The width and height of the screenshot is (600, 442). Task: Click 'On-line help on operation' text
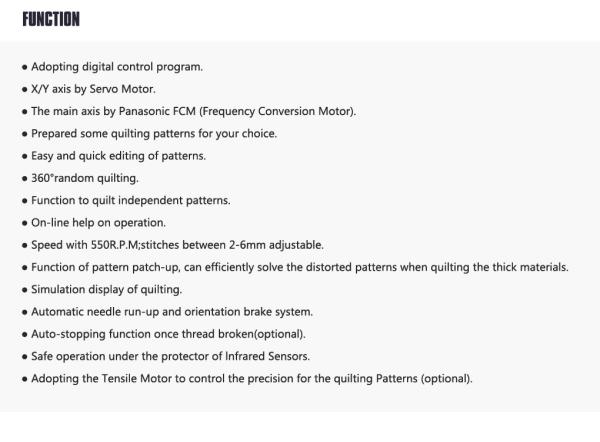pos(98,223)
